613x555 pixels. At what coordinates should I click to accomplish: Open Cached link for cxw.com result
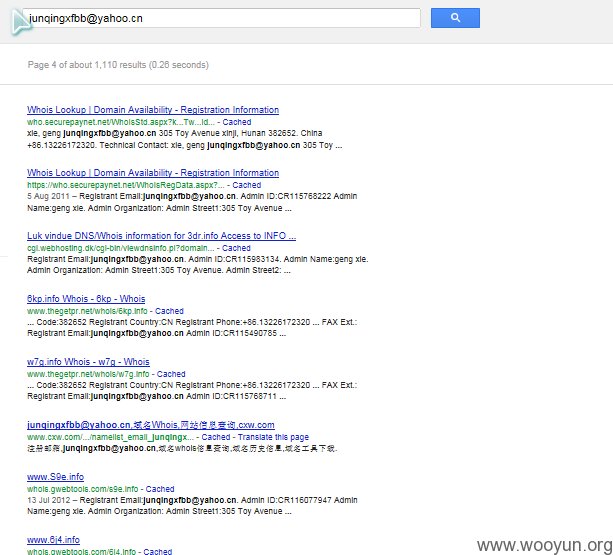(x=216, y=437)
